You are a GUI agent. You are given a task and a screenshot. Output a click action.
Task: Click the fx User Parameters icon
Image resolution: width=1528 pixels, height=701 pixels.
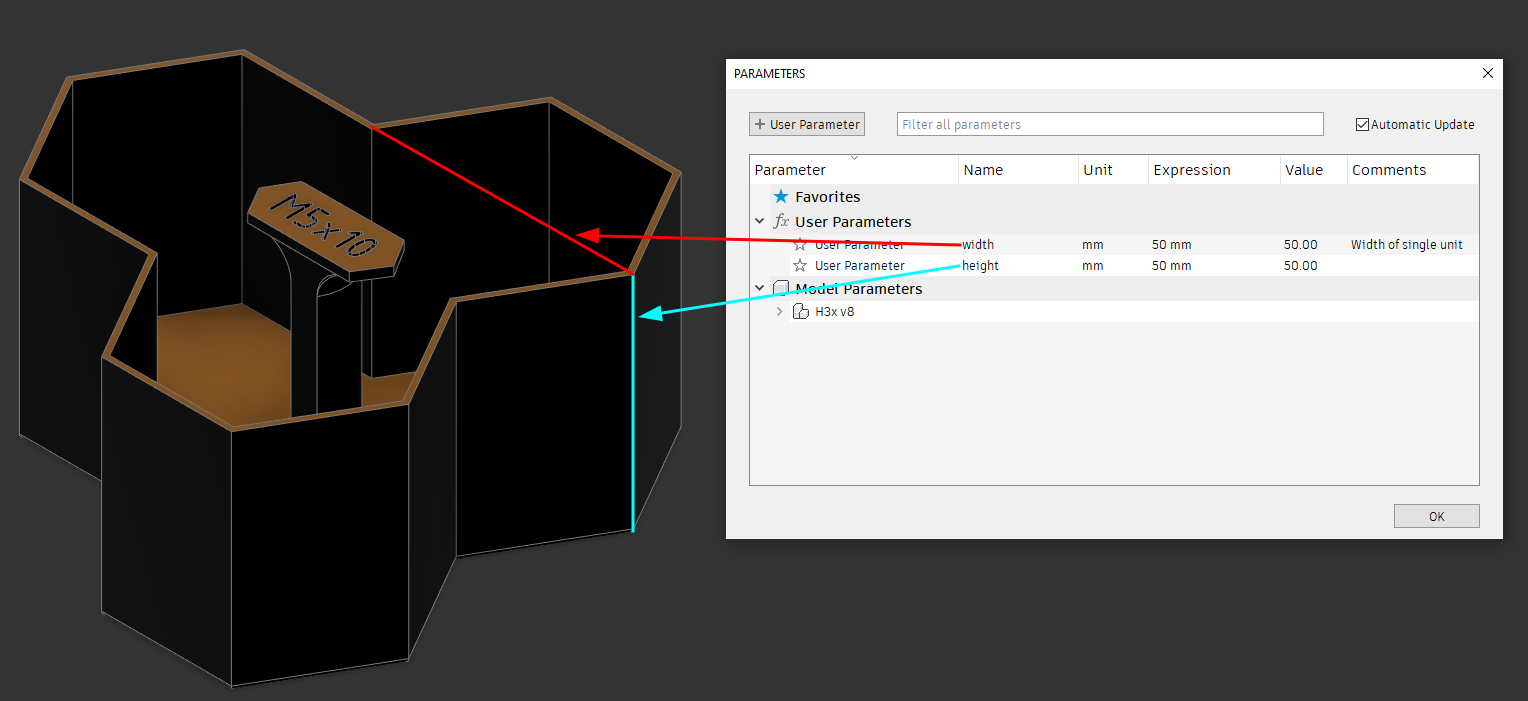tap(781, 221)
